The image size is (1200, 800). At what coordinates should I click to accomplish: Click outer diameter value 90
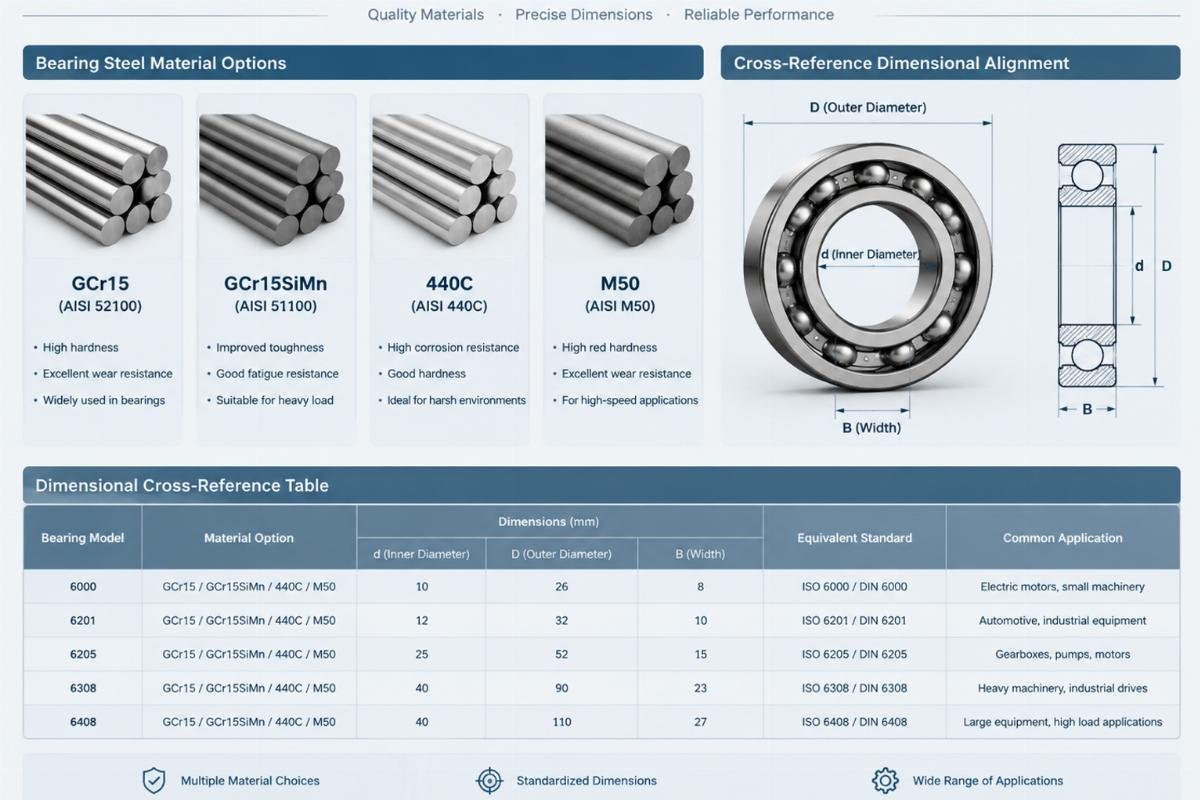561,689
